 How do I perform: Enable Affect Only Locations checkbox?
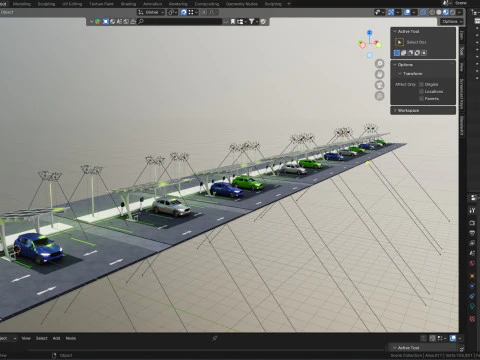421,91
